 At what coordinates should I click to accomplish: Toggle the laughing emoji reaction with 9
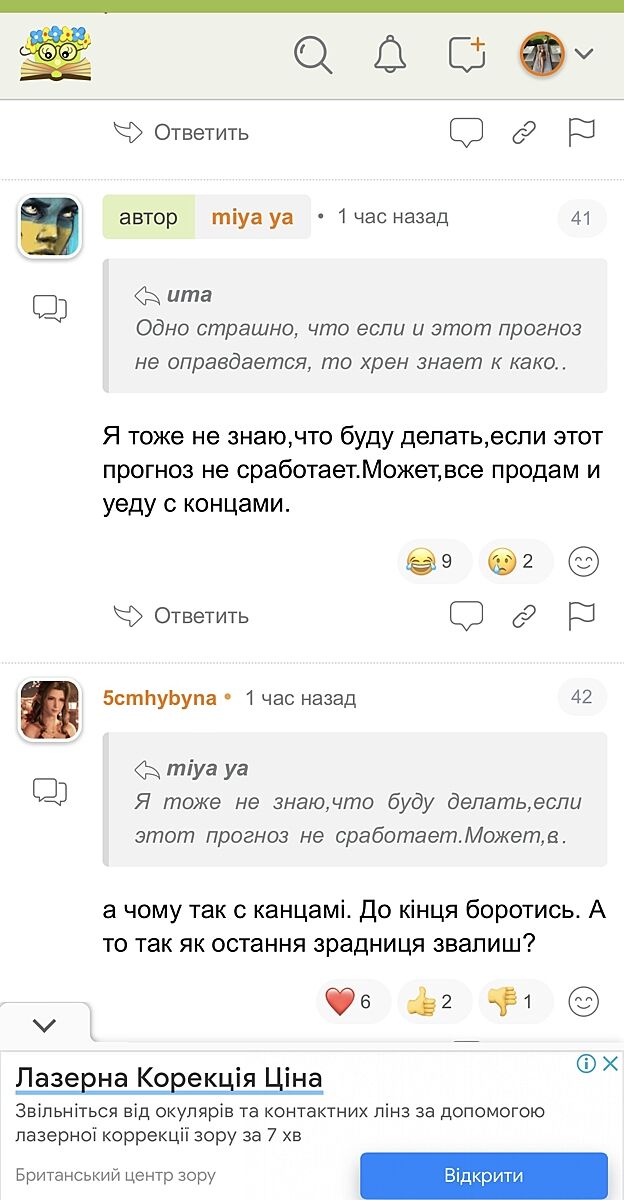coord(430,562)
